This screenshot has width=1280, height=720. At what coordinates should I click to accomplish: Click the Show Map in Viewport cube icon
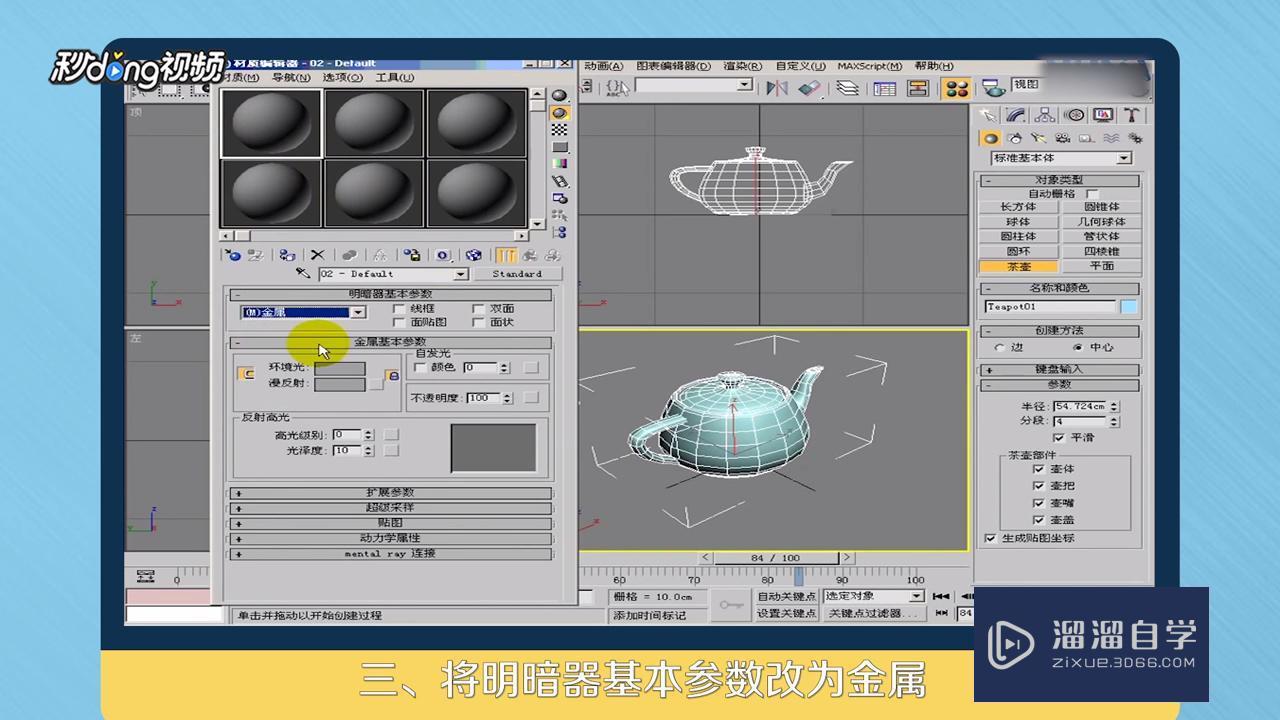pyautogui.click(x=473, y=255)
